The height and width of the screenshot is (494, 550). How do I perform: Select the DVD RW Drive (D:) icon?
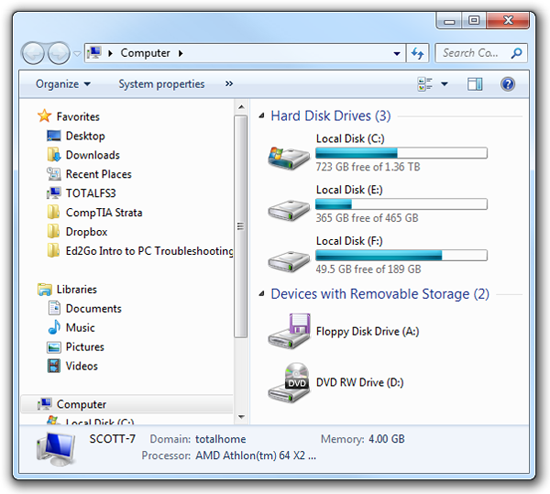point(289,382)
